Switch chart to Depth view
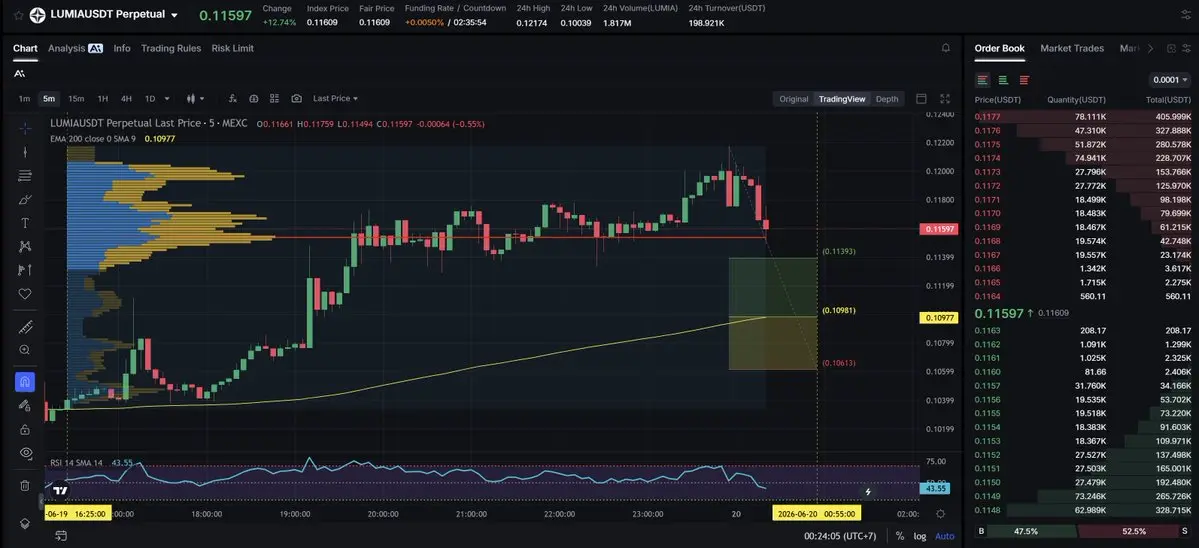Image resolution: width=1199 pixels, height=548 pixels. 887,99
